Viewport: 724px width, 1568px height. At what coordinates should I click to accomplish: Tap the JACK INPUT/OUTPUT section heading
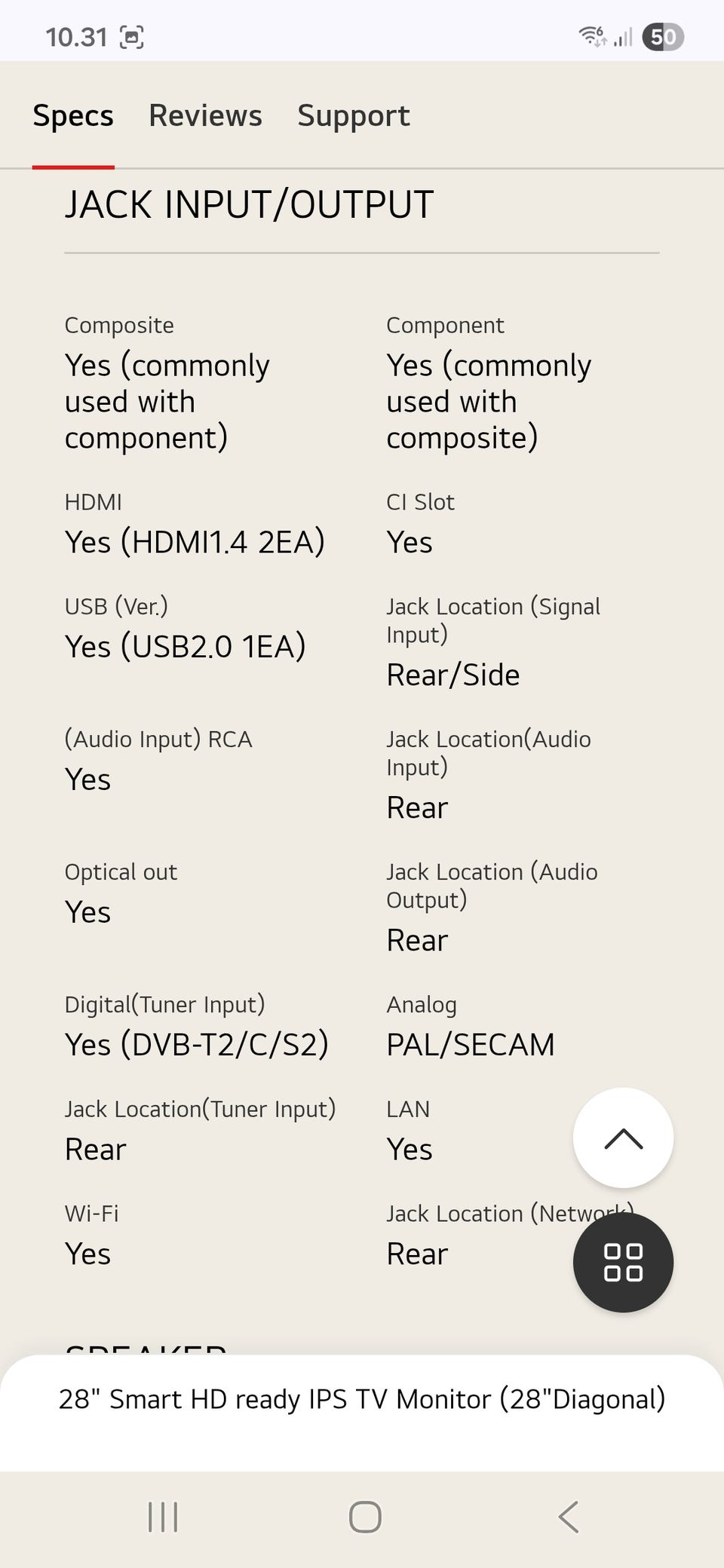tap(249, 204)
